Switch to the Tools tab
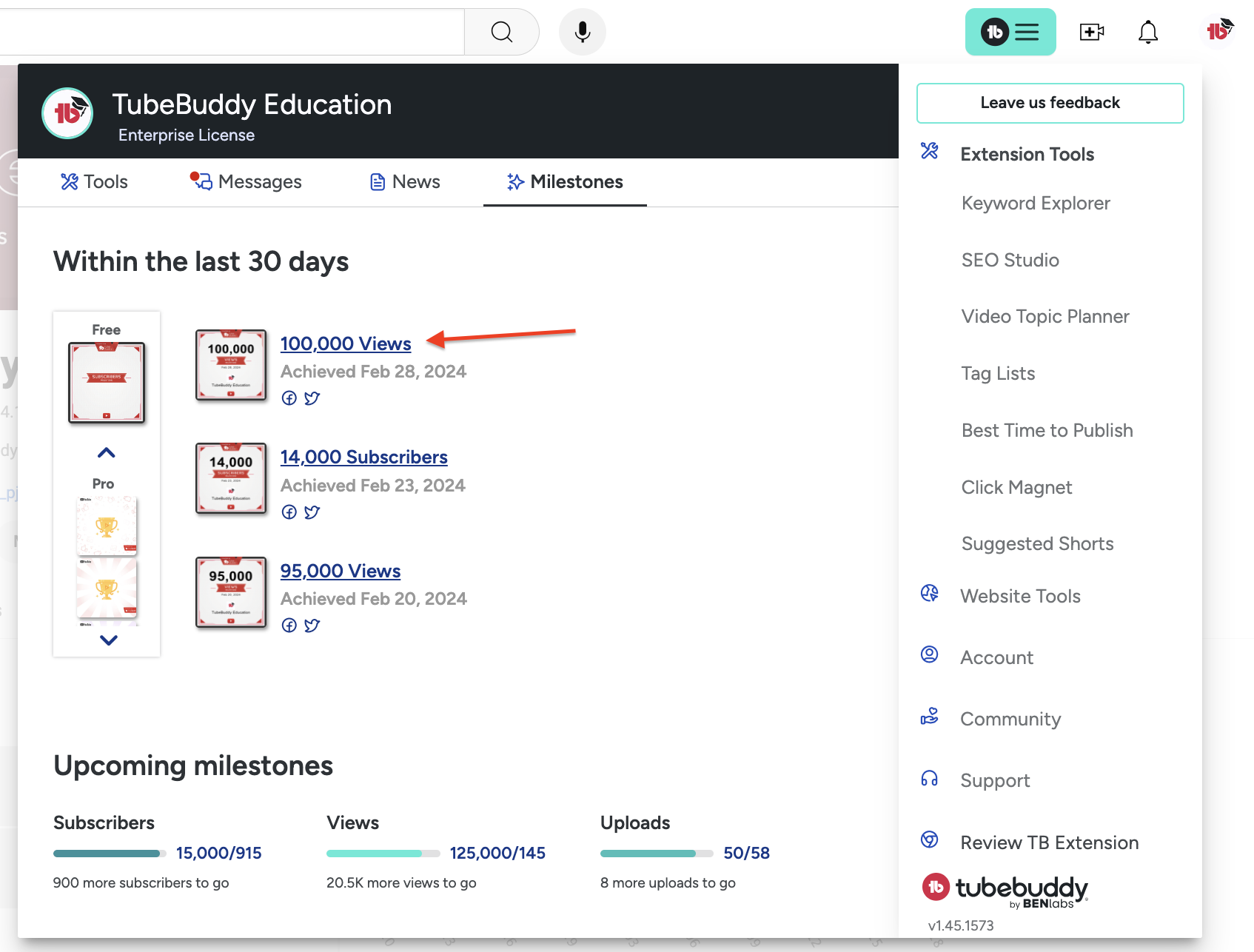1254x952 pixels. click(x=94, y=182)
